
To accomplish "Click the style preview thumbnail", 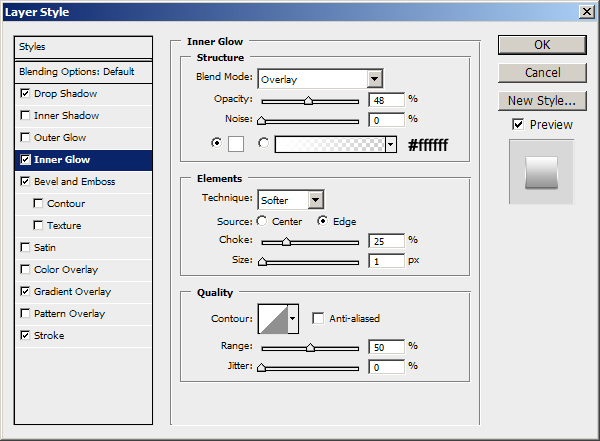I will pos(541,172).
